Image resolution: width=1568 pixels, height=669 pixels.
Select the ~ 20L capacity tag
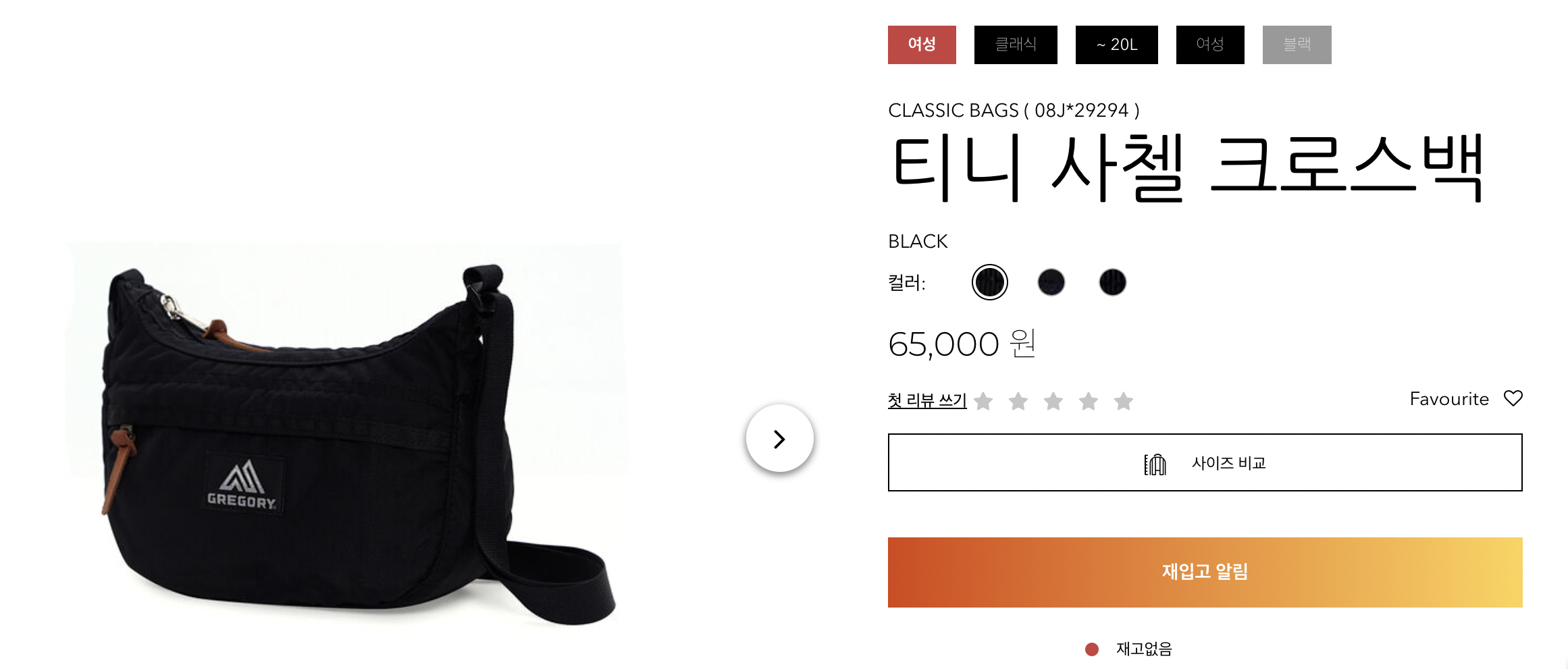pyautogui.click(x=1117, y=45)
